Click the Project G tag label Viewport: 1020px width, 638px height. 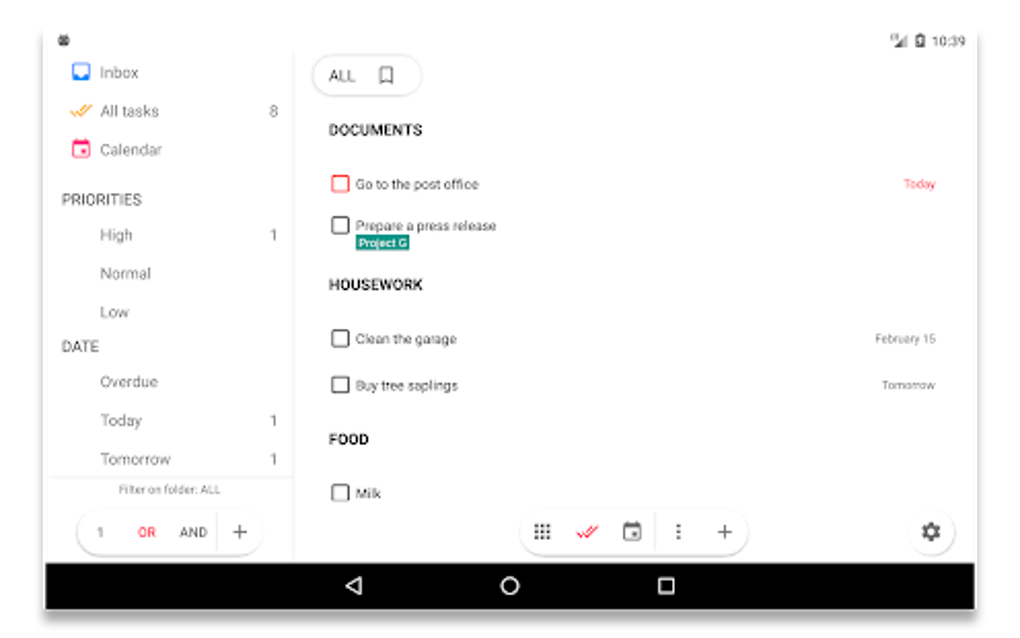click(382, 243)
